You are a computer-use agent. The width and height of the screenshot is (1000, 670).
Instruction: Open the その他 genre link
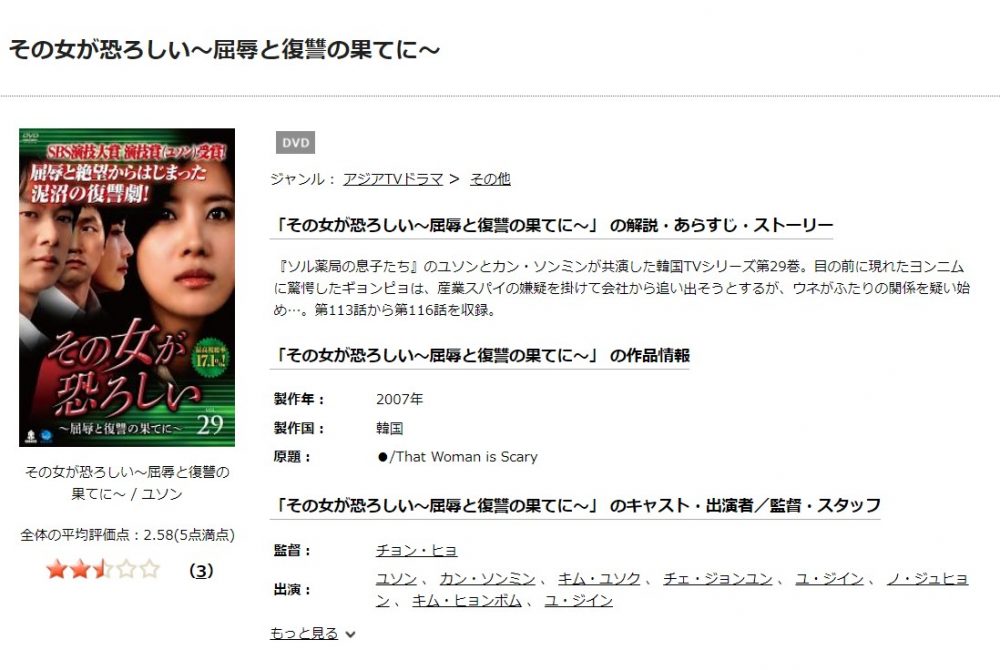tap(490, 179)
